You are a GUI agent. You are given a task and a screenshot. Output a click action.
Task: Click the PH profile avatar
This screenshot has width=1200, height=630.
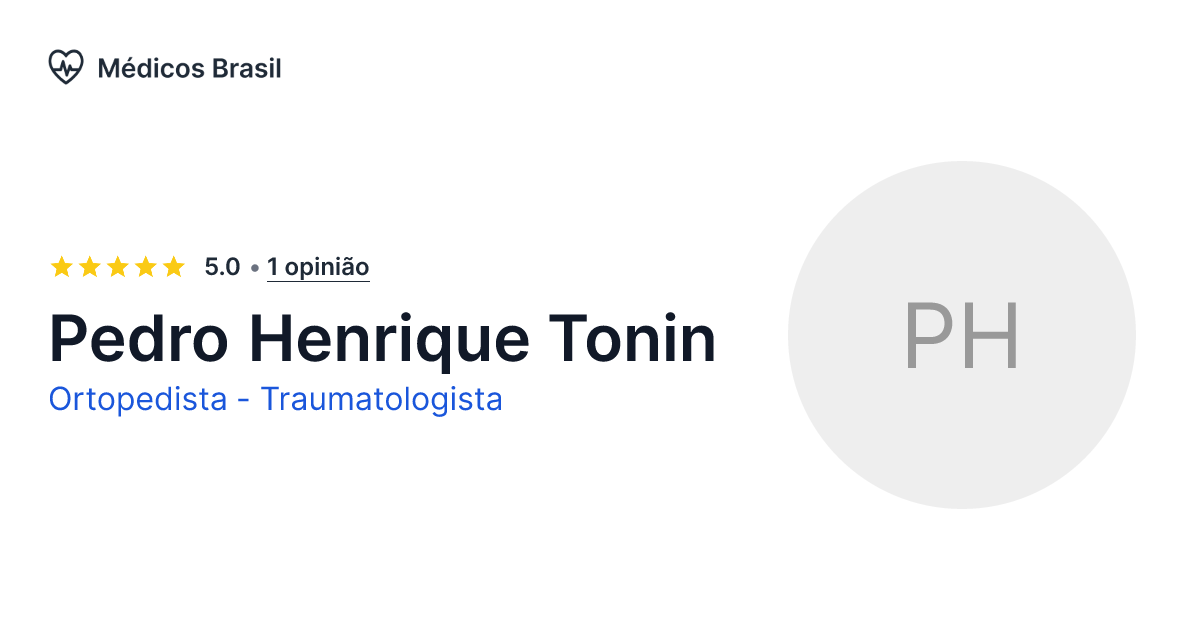pyautogui.click(x=962, y=335)
